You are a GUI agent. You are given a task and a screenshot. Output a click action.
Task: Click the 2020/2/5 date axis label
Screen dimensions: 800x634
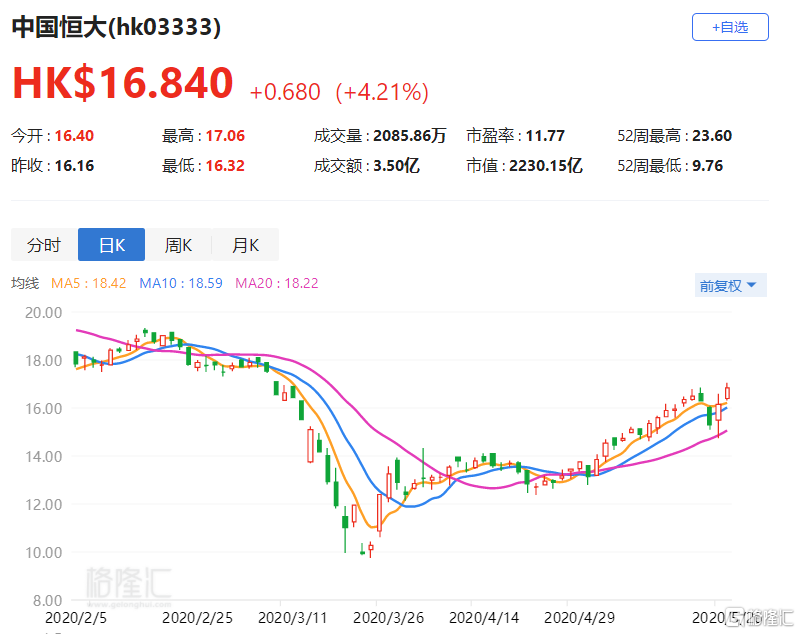coord(76,618)
